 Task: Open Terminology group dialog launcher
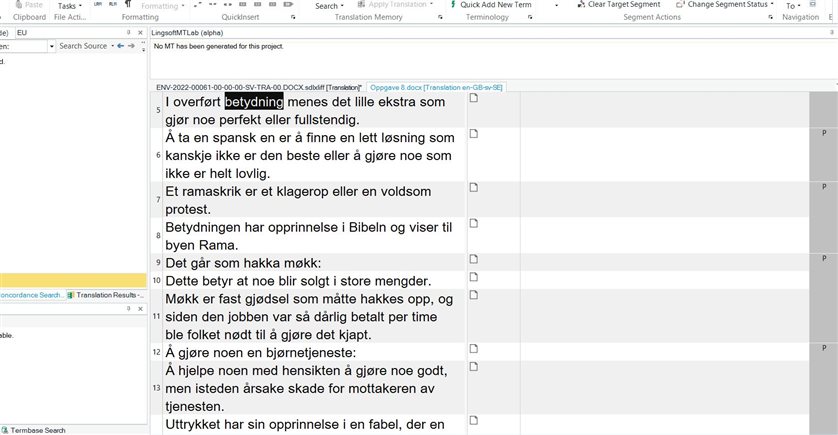530,17
